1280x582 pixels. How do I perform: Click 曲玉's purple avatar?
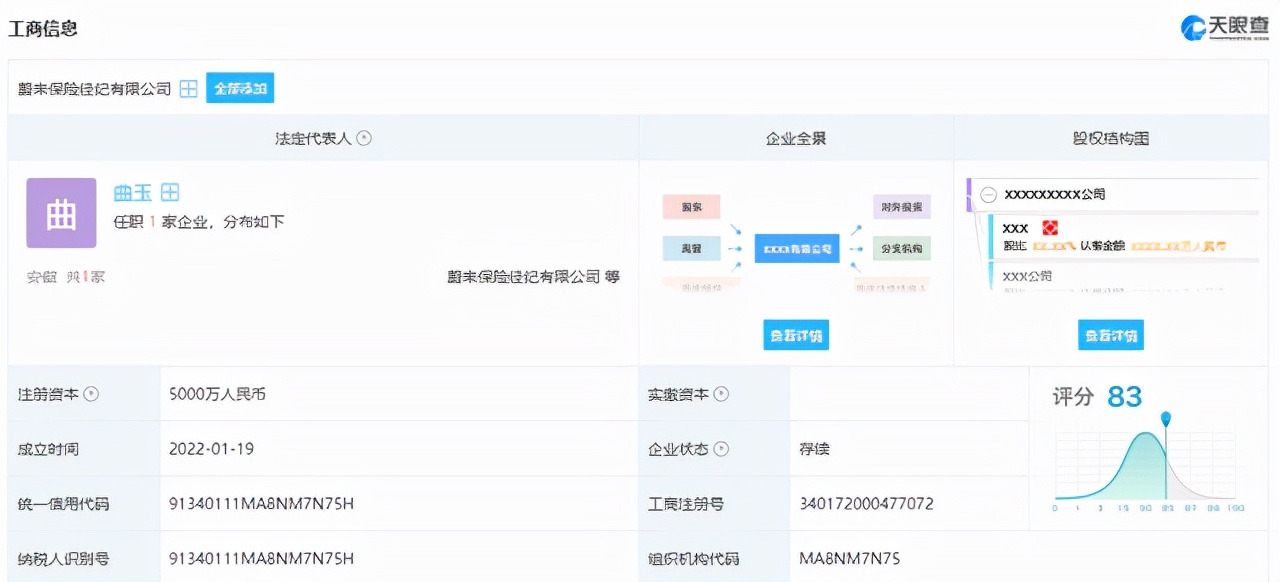61,212
